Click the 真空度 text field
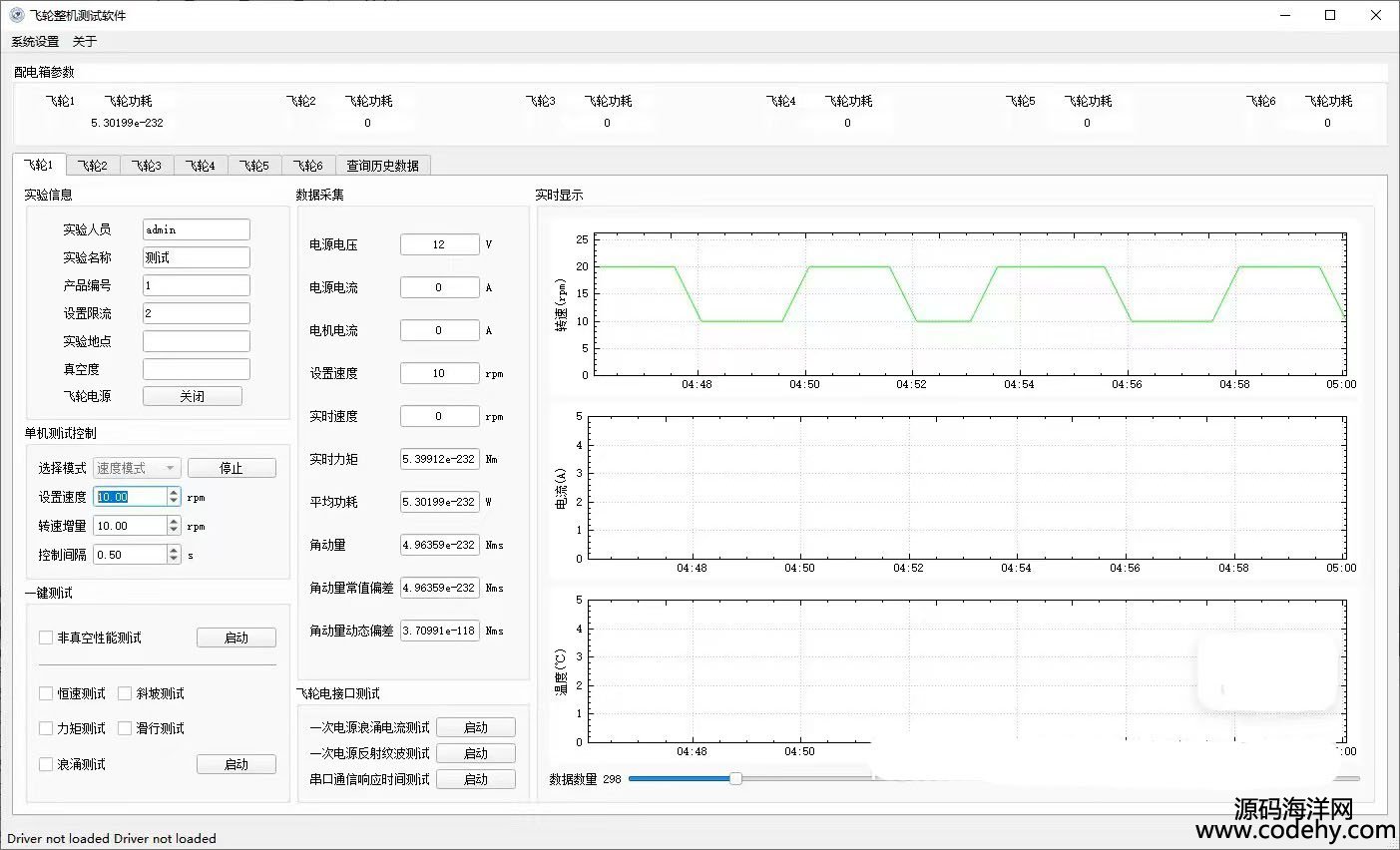1400x850 pixels. pyautogui.click(x=196, y=369)
